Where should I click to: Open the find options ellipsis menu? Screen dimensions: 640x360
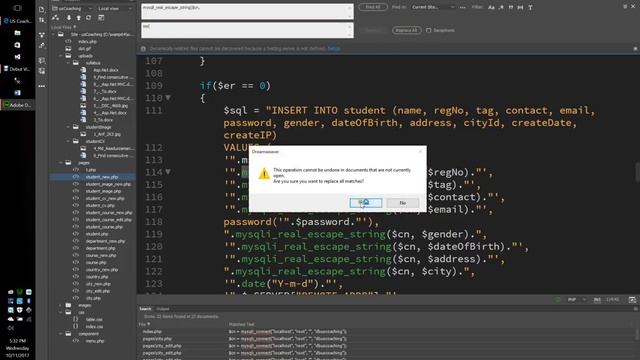[x=462, y=7]
